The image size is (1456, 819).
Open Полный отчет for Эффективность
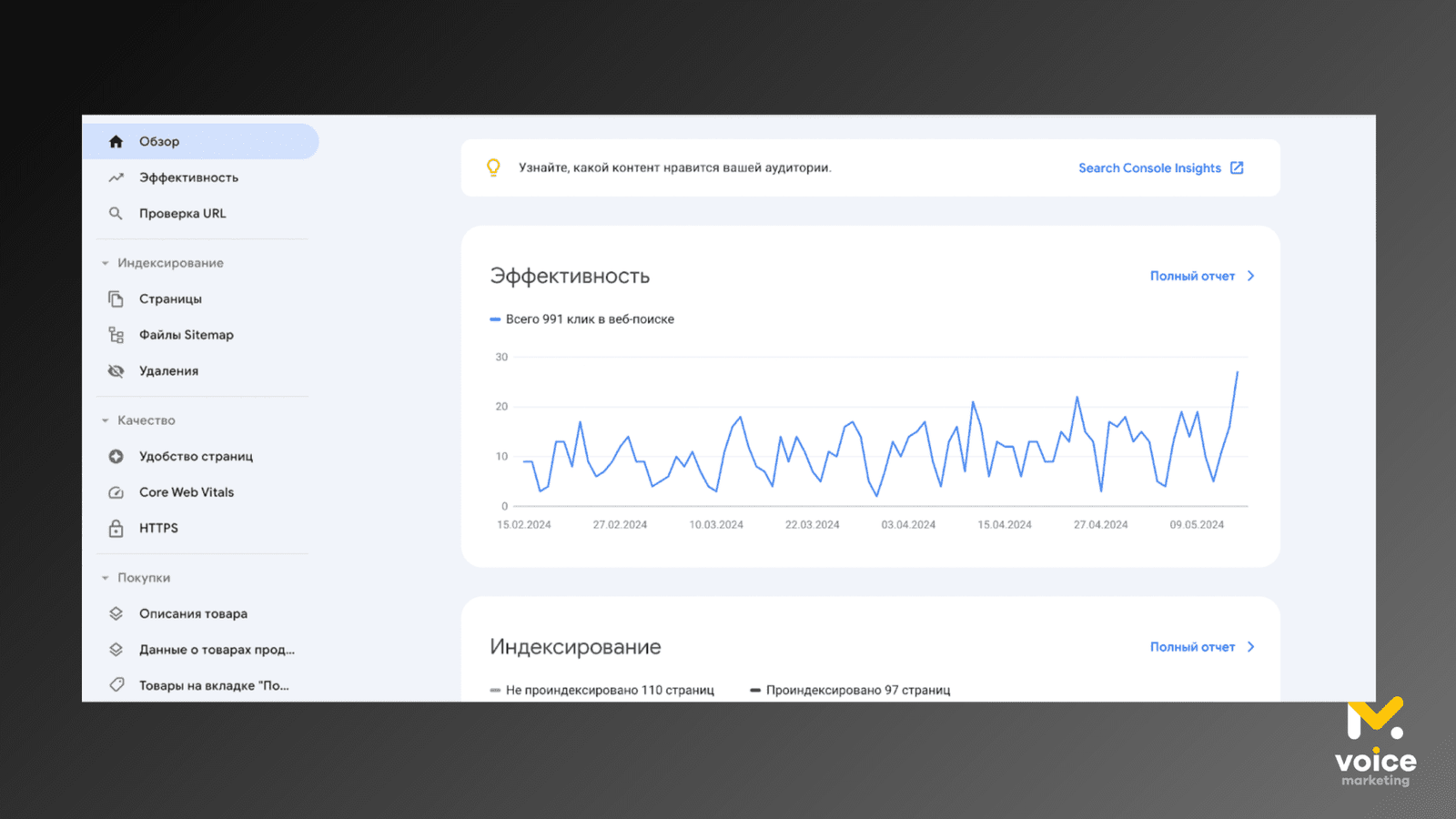pyautogui.click(x=1192, y=276)
